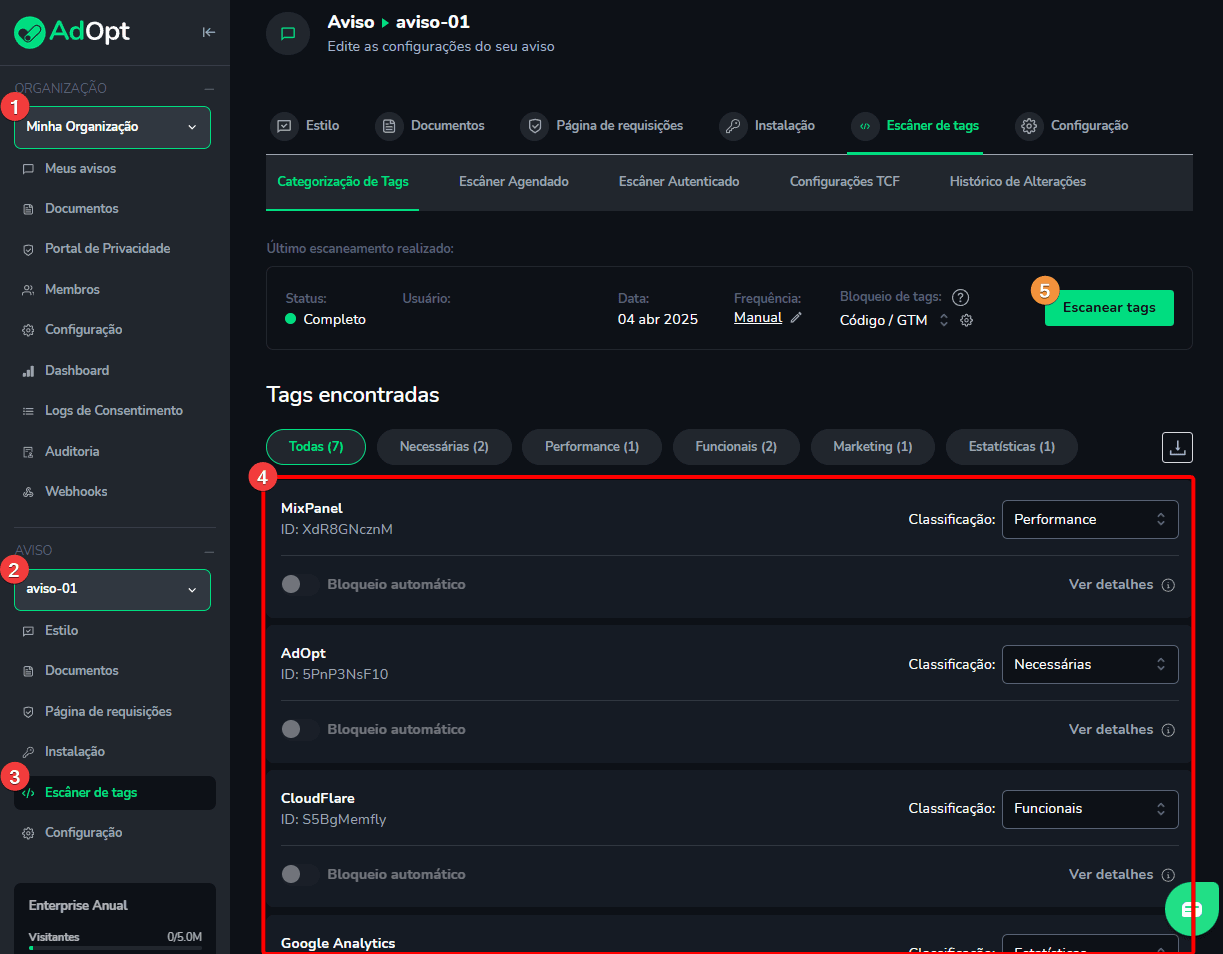The image size is (1223, 954).
Task: Click the Membros people icon
Action: tap(28, 290)
